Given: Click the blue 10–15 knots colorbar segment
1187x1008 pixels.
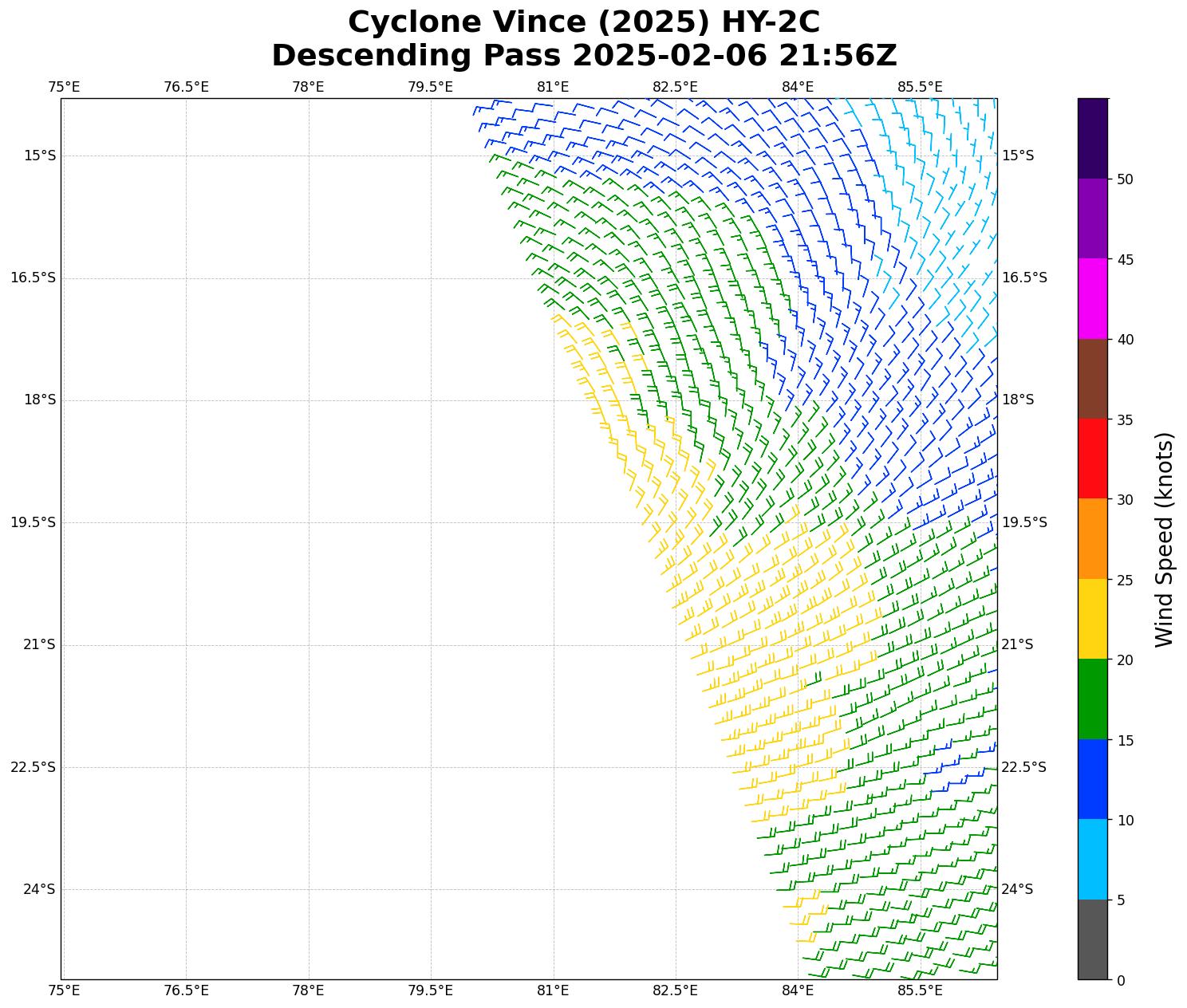Looking at the screenshot, I should [x=1092, y=779].
